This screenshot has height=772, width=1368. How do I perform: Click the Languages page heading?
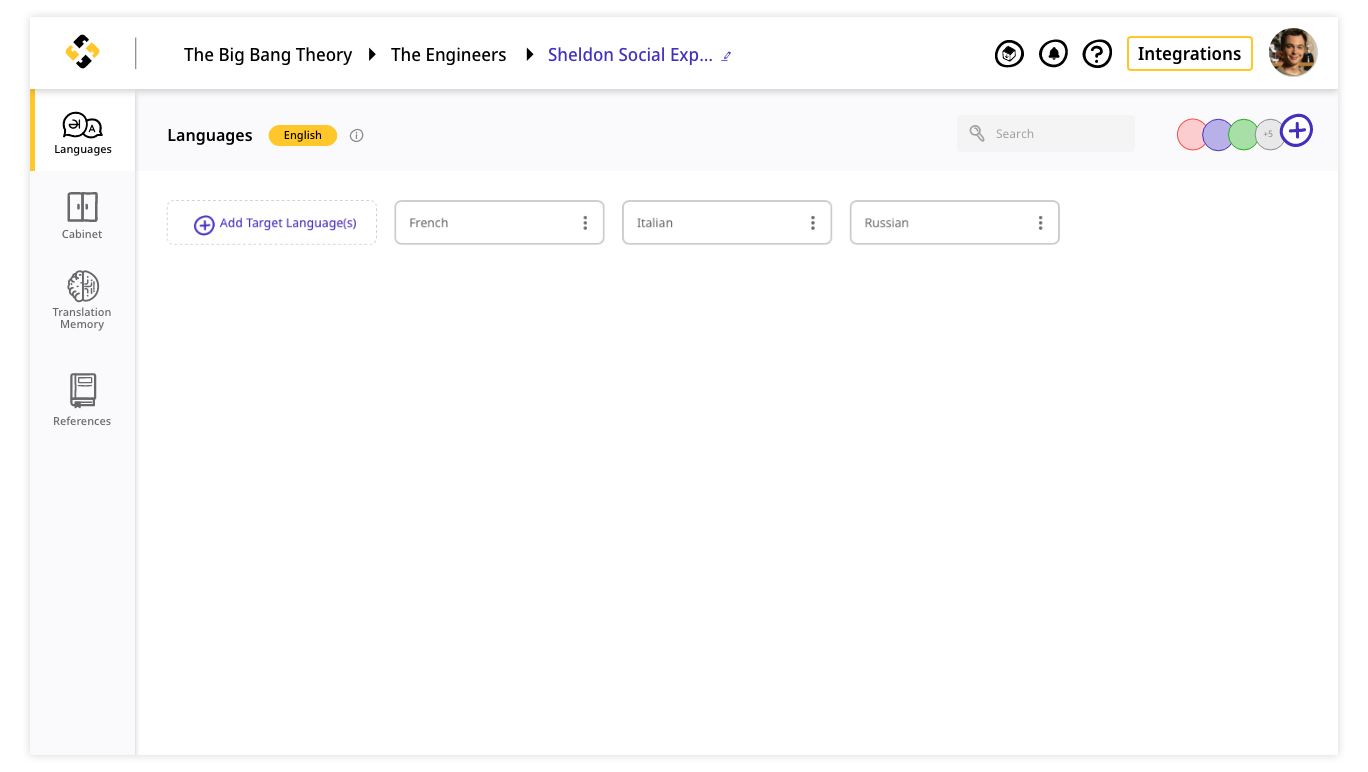(210, 136)
